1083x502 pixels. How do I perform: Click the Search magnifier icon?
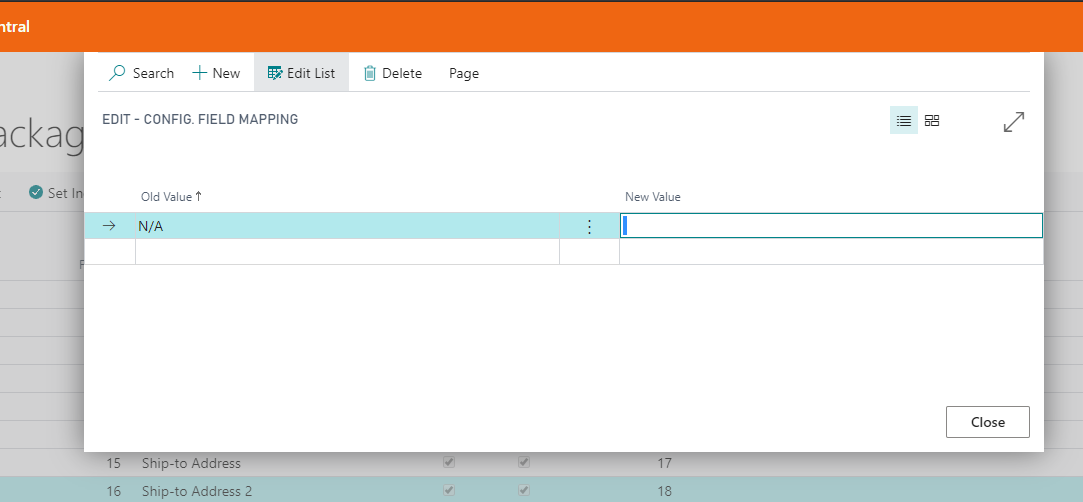pos(118,73)
